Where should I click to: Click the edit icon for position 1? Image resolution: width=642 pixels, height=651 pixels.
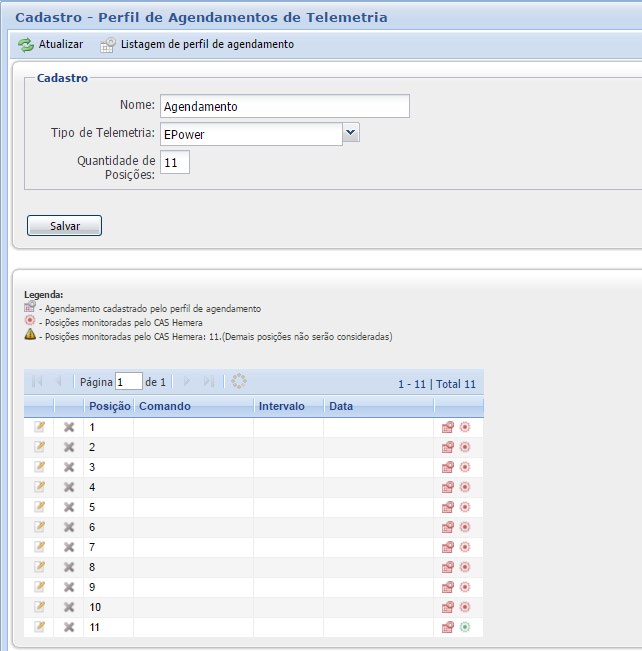coord(40,427)
